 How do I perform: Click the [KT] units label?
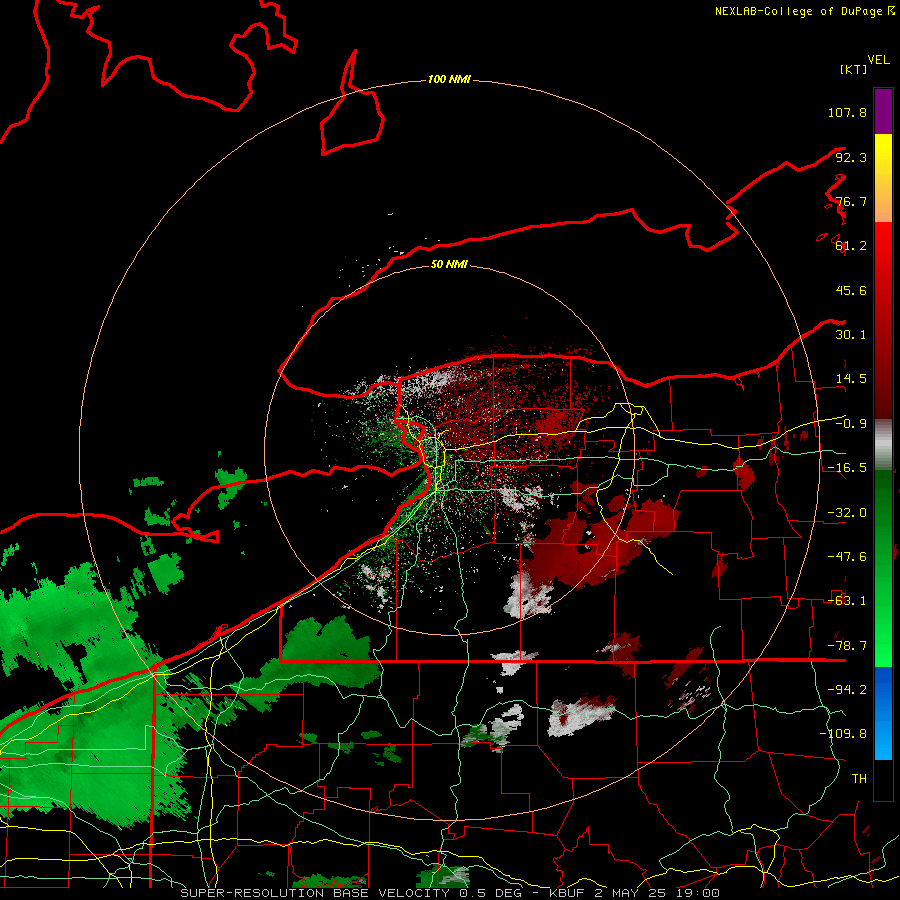coord(854,69)
